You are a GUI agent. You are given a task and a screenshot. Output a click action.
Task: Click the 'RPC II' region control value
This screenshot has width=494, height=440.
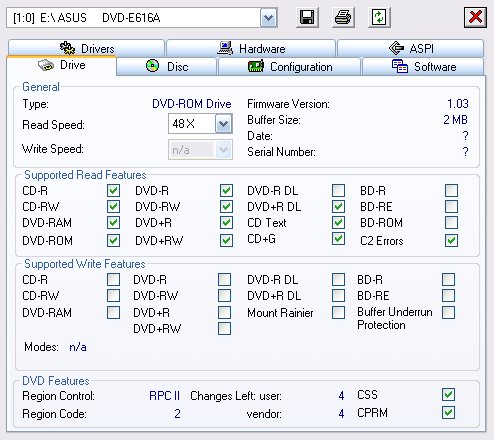tap(164, 396)
